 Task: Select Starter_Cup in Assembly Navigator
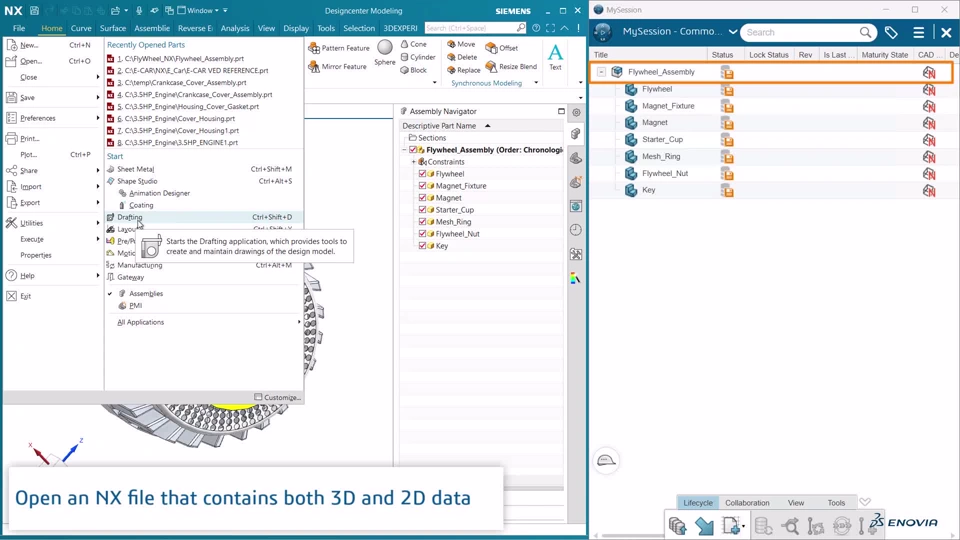click(454, 209)
